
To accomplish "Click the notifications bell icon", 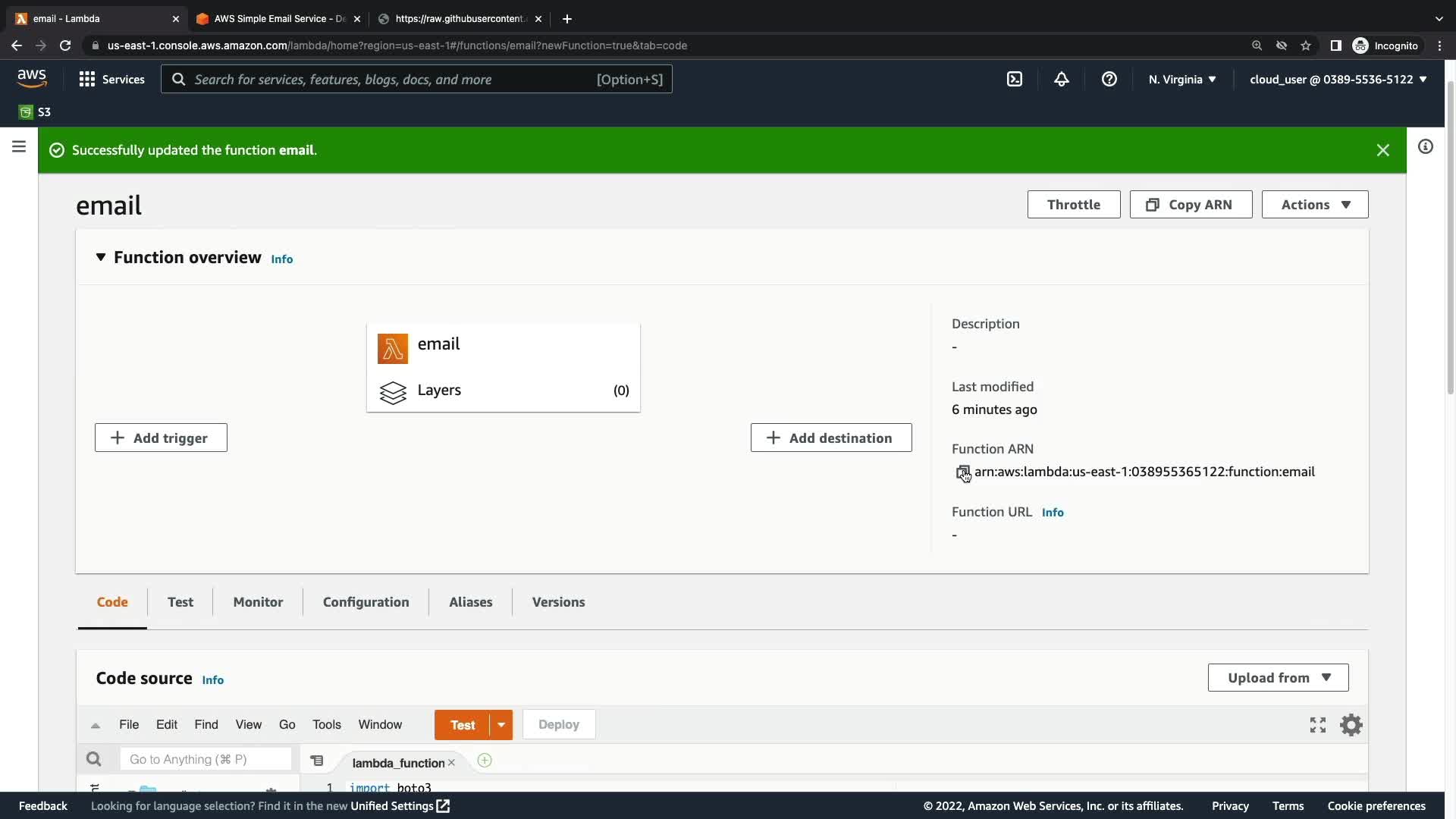I will pos(1062,79).
